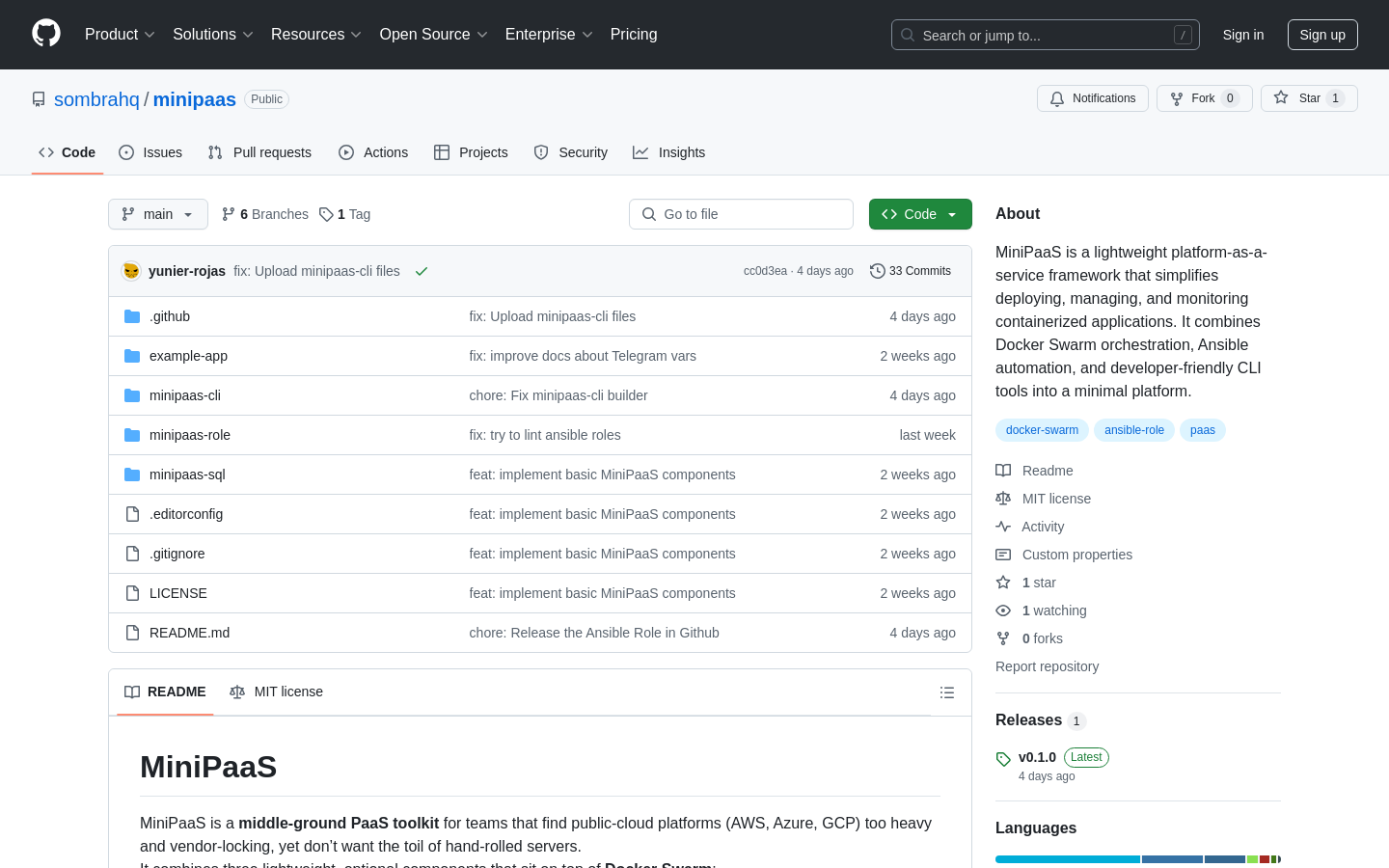This screenshot has width=1389, height=868.
Task: Open the Pricing page
Action: [634, 35]
